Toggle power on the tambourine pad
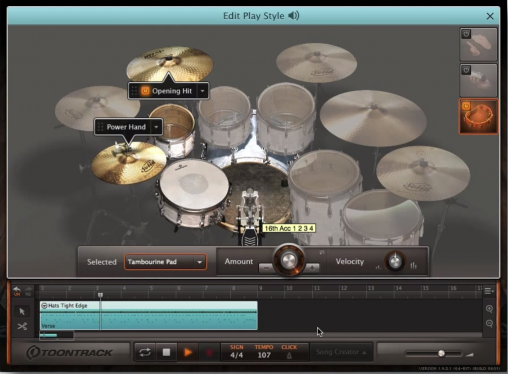The image size is (508, 374). pos(466,106)
